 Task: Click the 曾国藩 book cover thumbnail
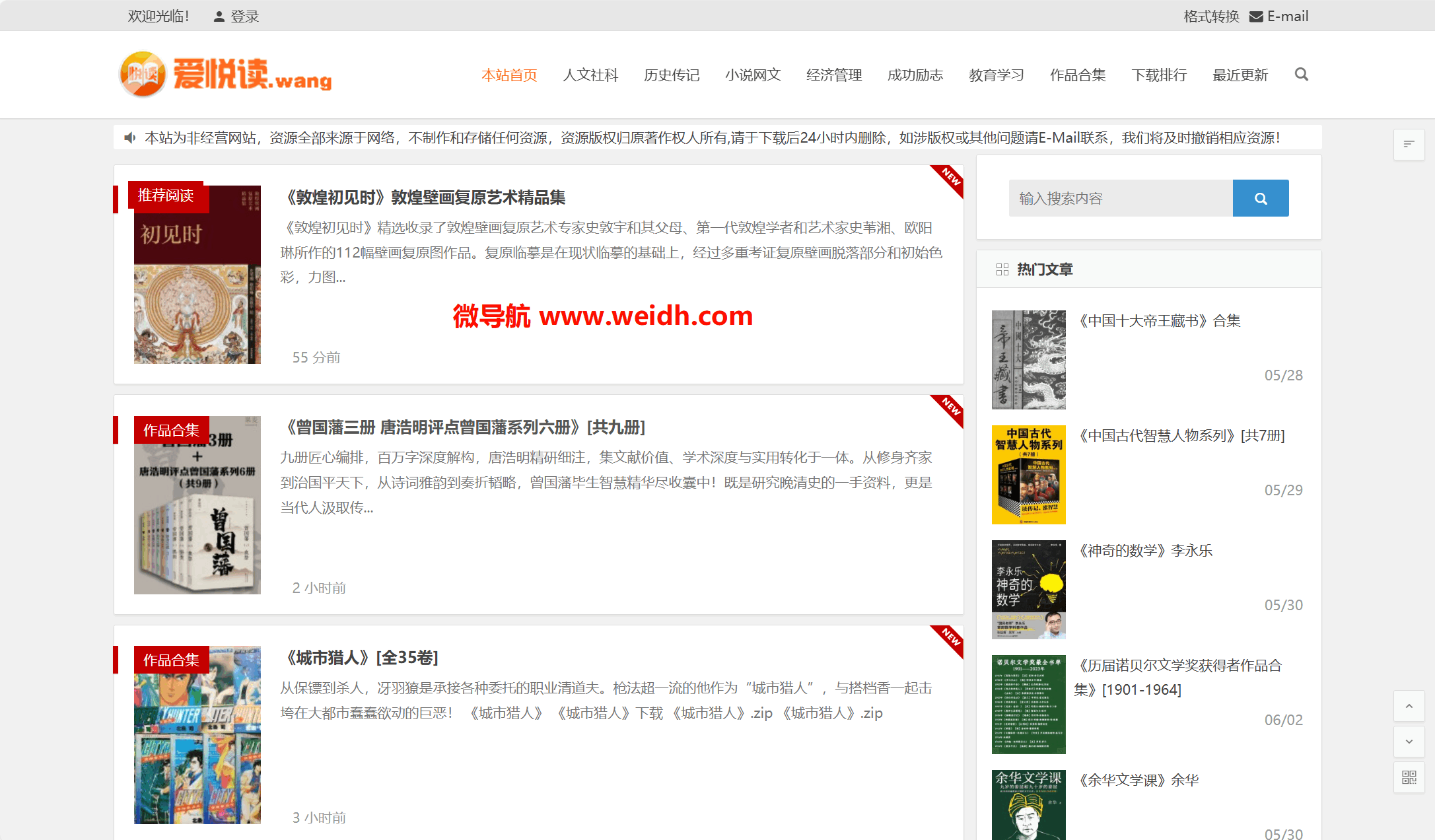point(197,505)
